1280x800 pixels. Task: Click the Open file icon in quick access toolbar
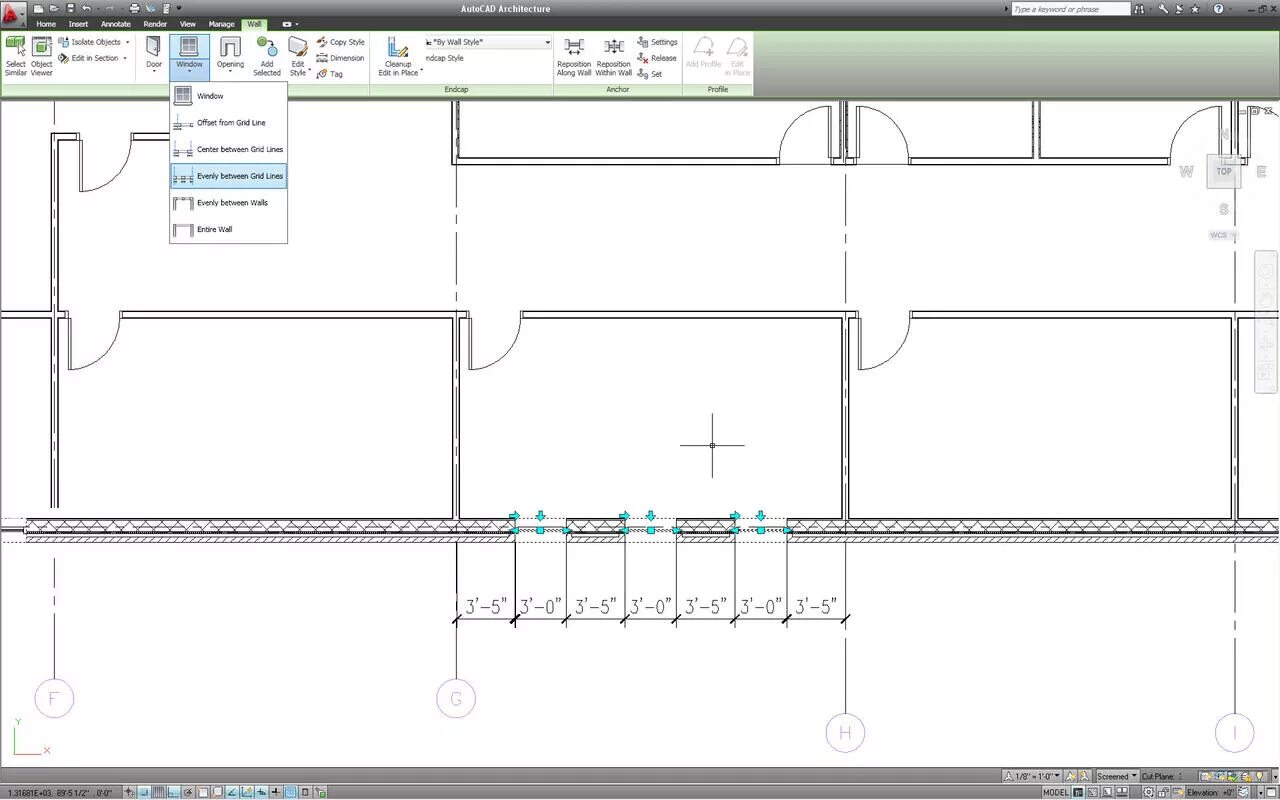[x=54, y=9]
